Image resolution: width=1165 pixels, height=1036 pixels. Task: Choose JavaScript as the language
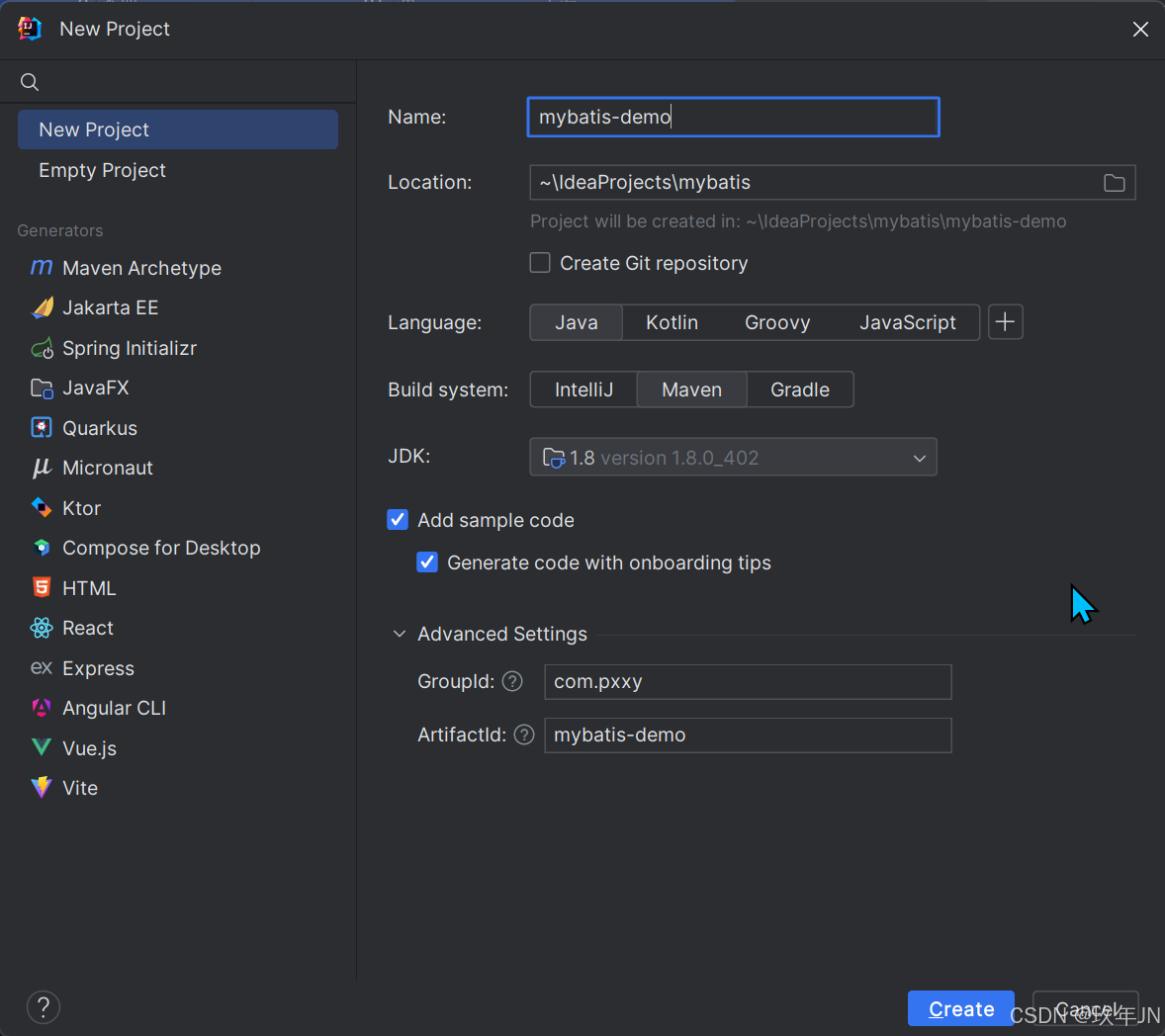[907, 322]
